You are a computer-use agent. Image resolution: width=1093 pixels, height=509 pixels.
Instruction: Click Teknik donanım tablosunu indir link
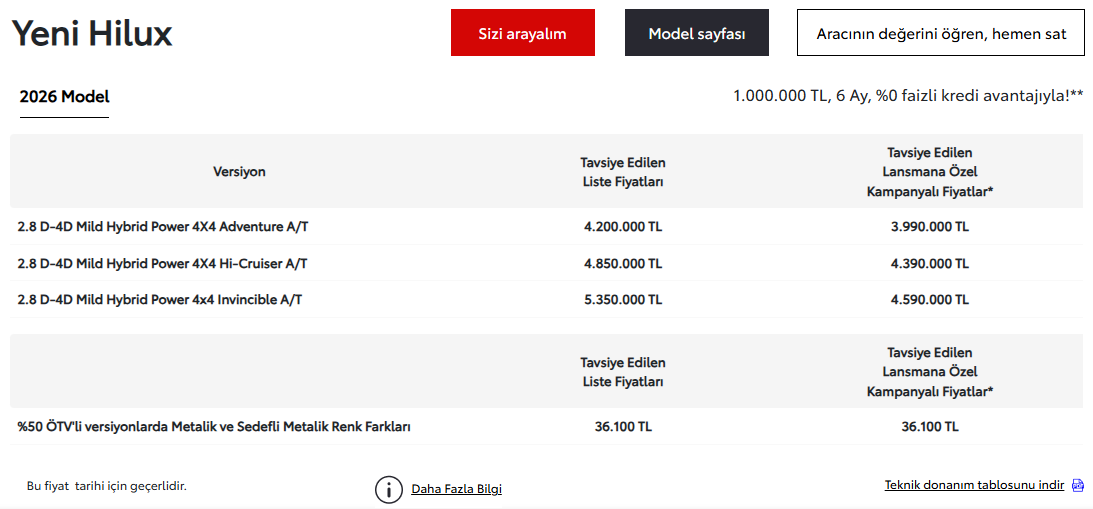(974, 485)
